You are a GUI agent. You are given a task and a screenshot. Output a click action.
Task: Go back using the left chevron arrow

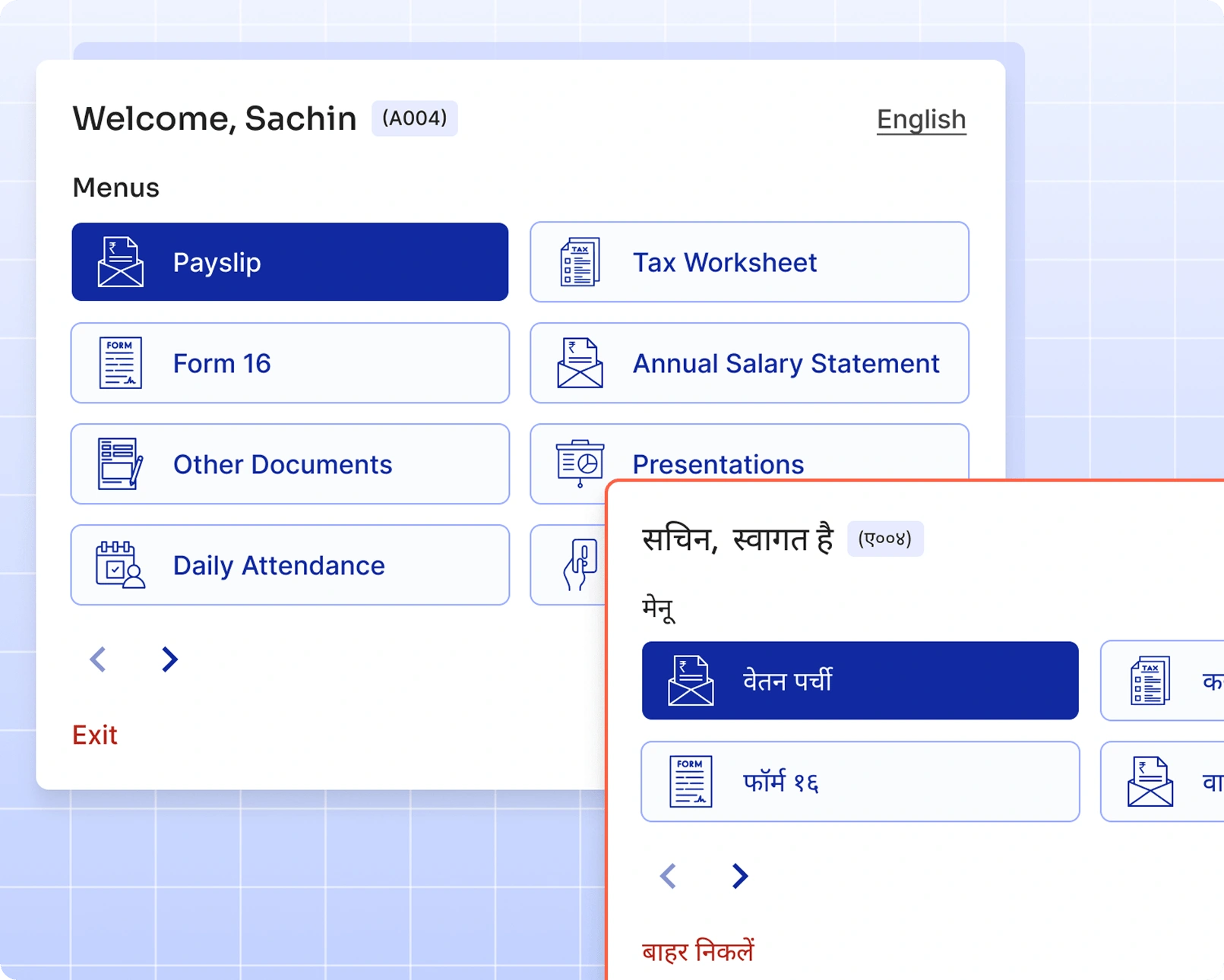(x=97, y=659)
